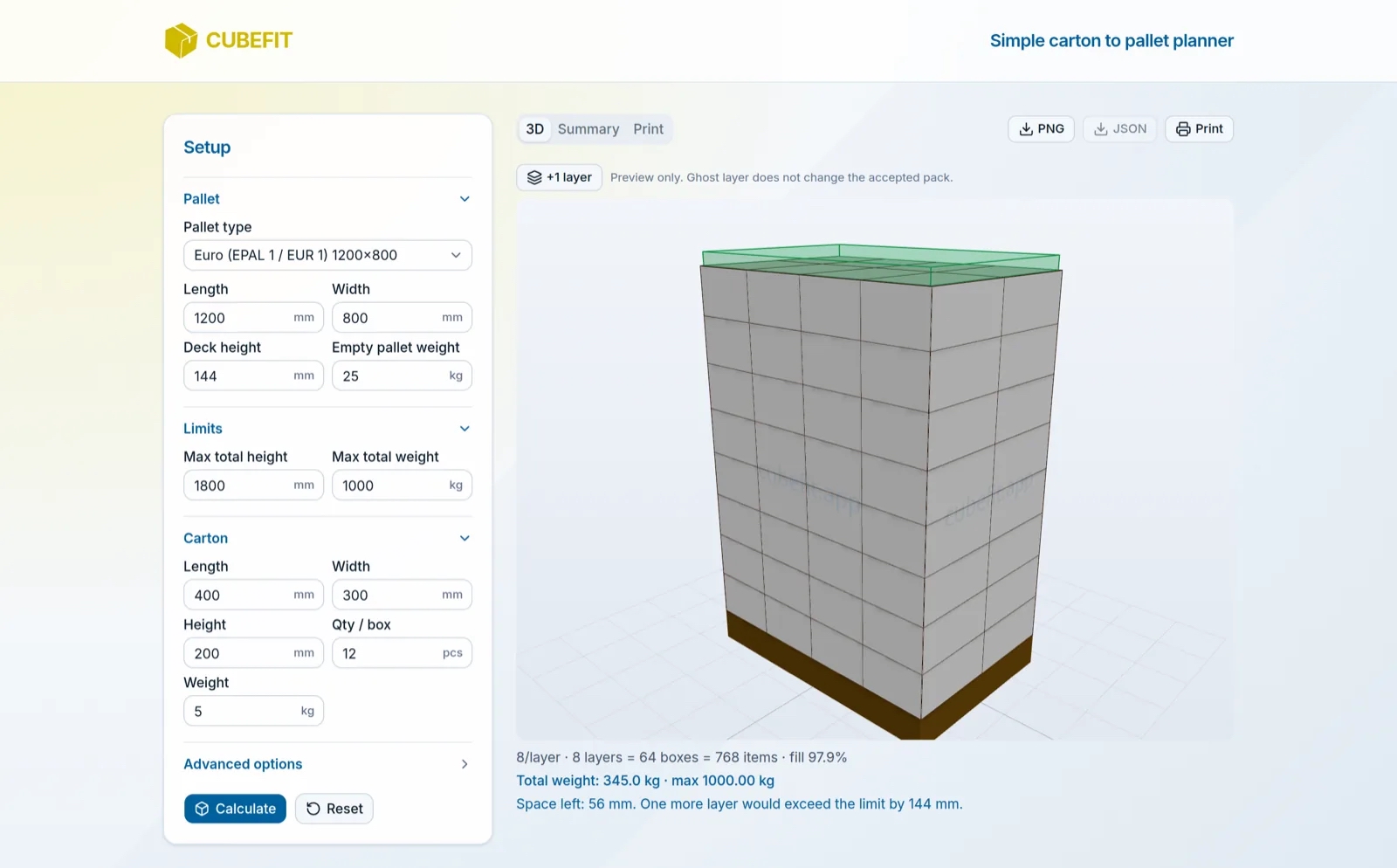The image size is (1397, 868).
Task: Collapse the Carton section chevron
Action: (465, 539)
